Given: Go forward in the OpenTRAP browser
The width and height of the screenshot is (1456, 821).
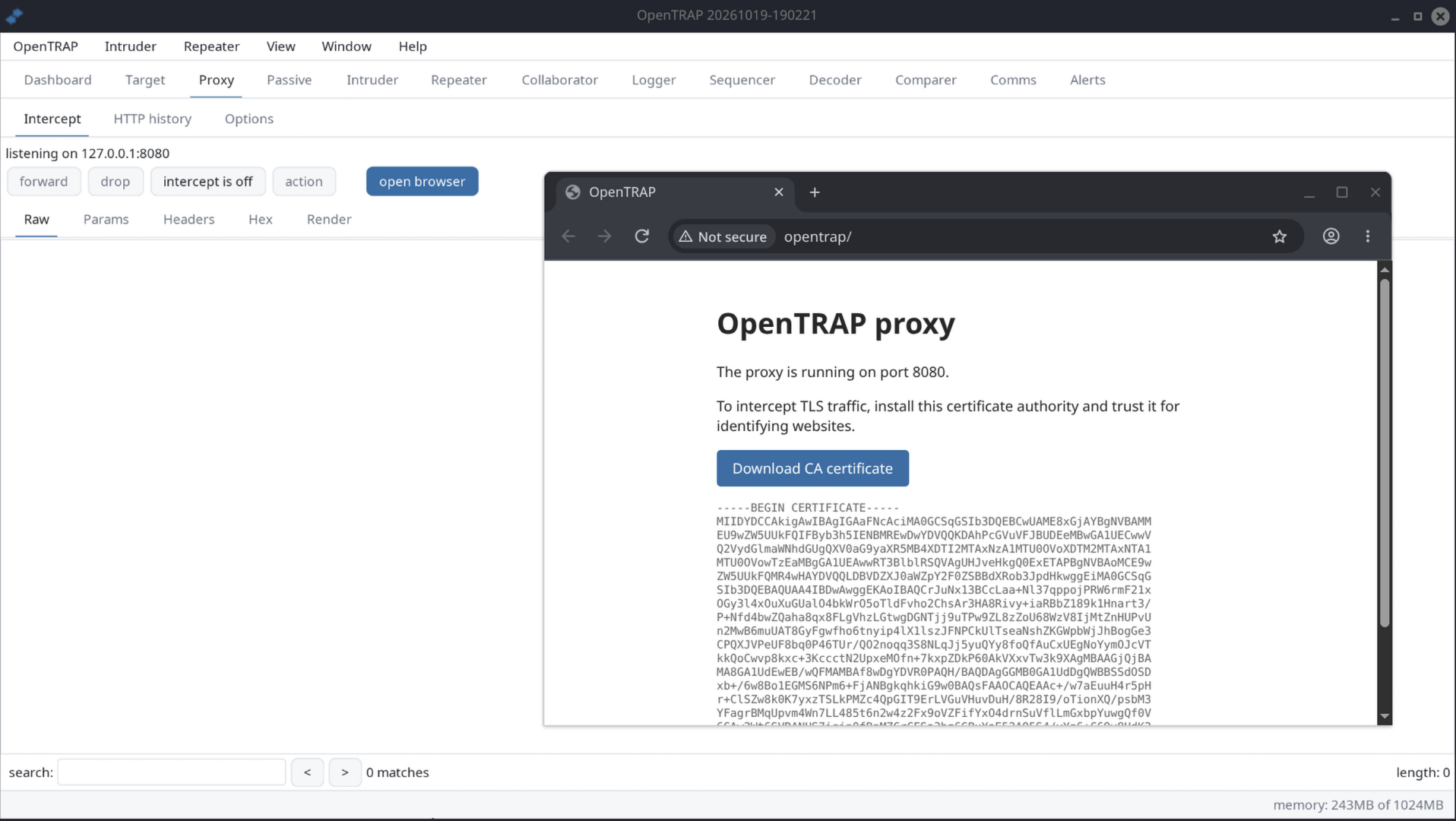Looking at the screenshot, I should pyautogui.click(x=605, y=236).
